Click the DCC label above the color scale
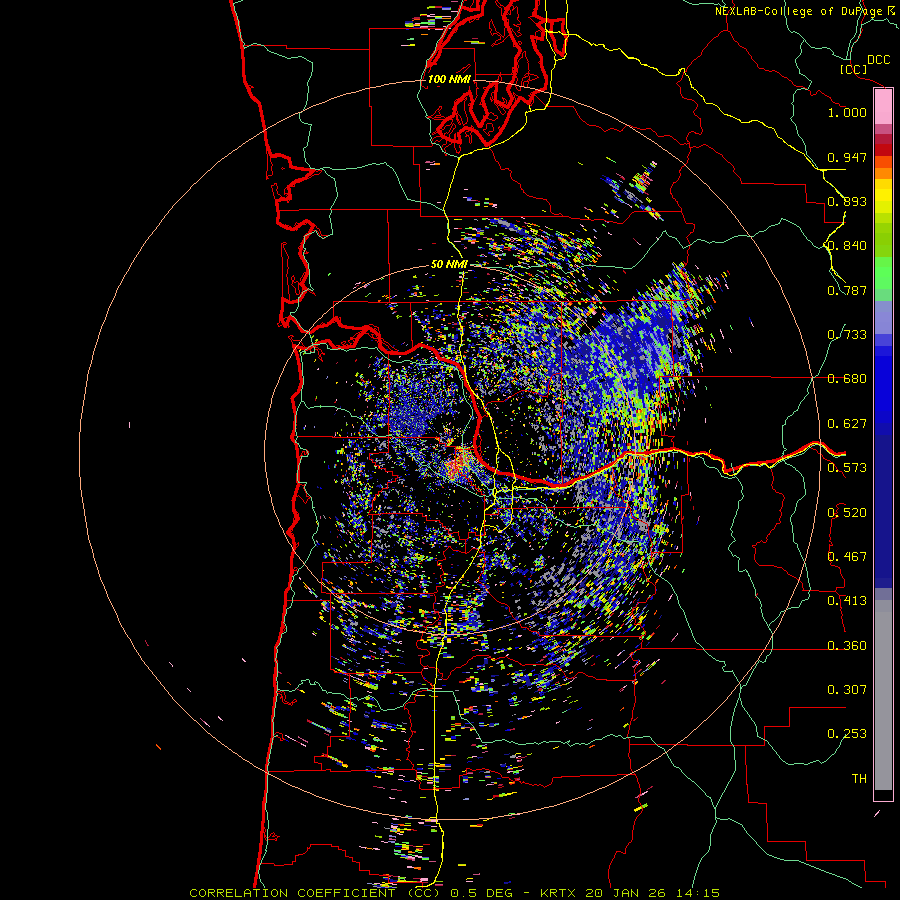 click(x=879, y=60)
